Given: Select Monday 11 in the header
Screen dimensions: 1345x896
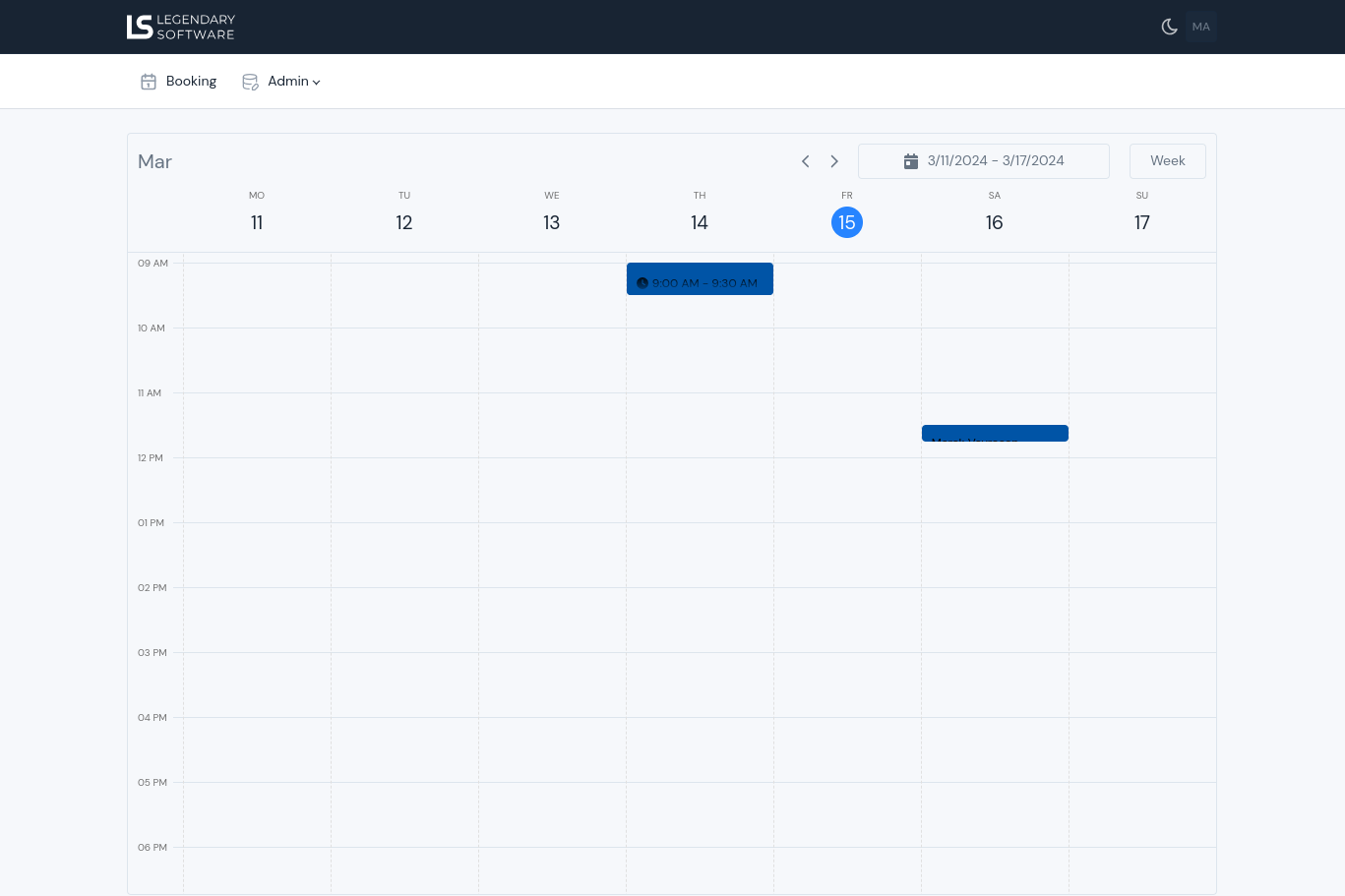Looking at the screenshot, I should pyautogui.click(x=257, y=222).
